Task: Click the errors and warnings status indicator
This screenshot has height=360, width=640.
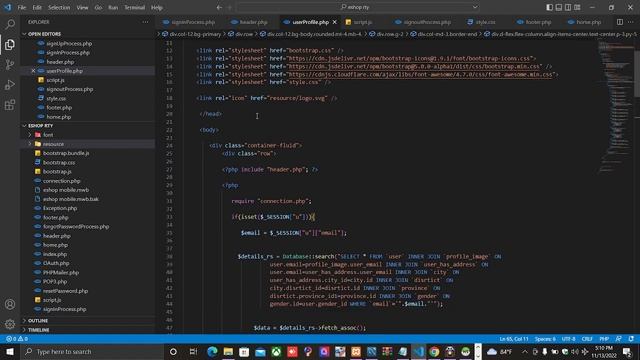Action: click(x=17, y=339)
